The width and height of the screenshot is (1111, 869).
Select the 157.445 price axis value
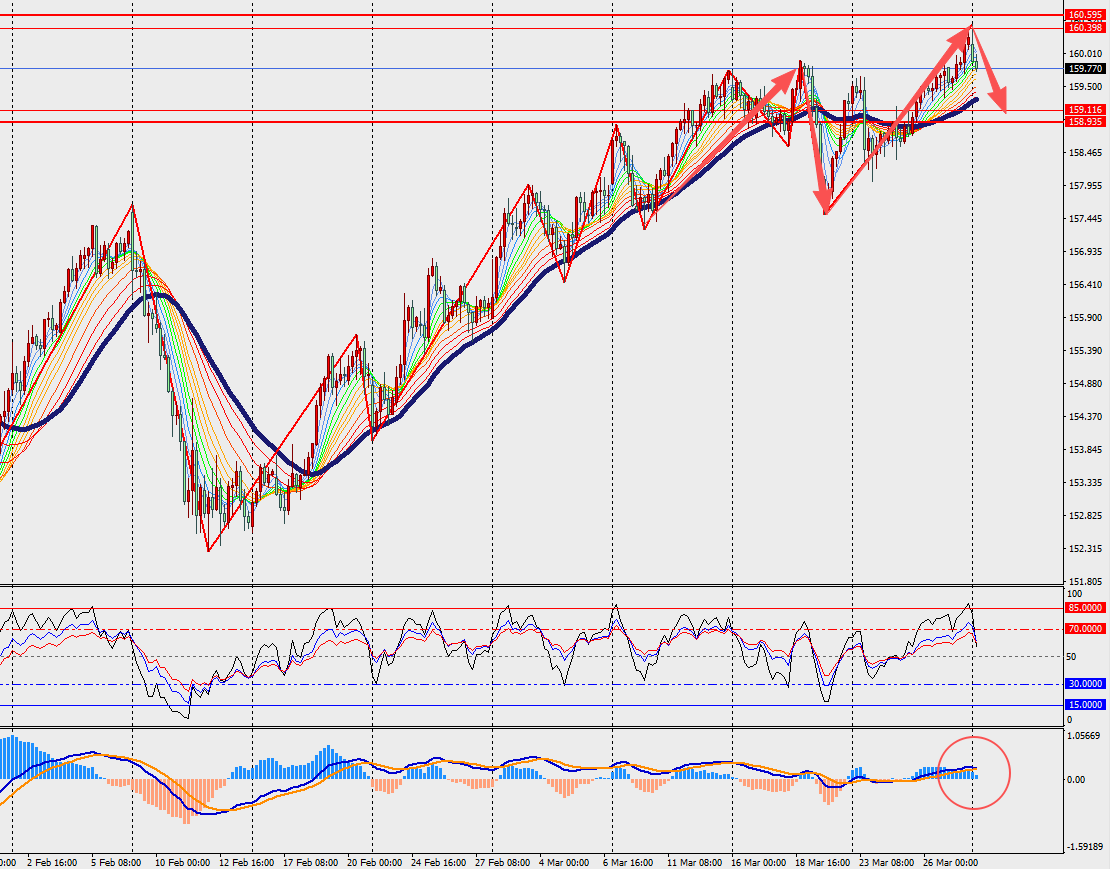1084,219
